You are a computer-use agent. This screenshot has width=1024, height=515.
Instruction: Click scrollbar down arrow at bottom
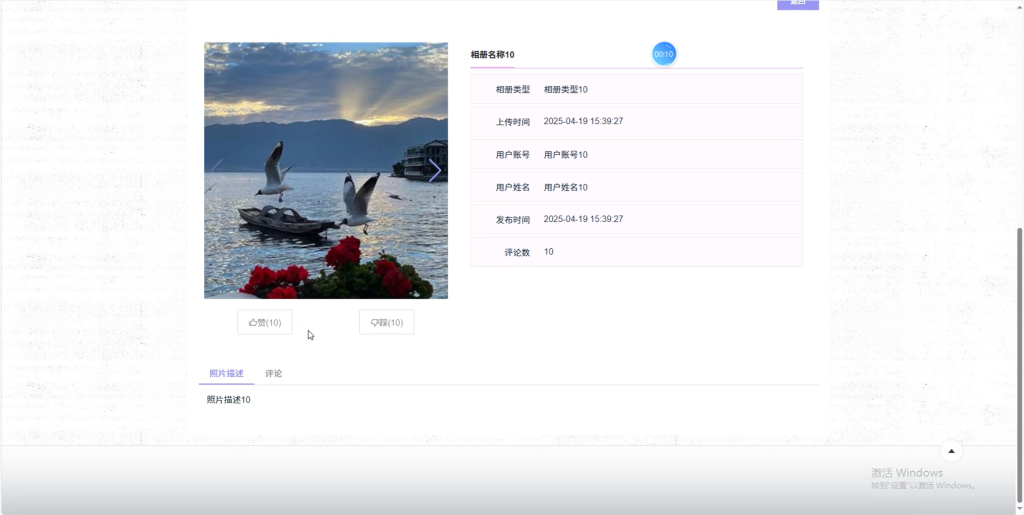(1019, 510)
